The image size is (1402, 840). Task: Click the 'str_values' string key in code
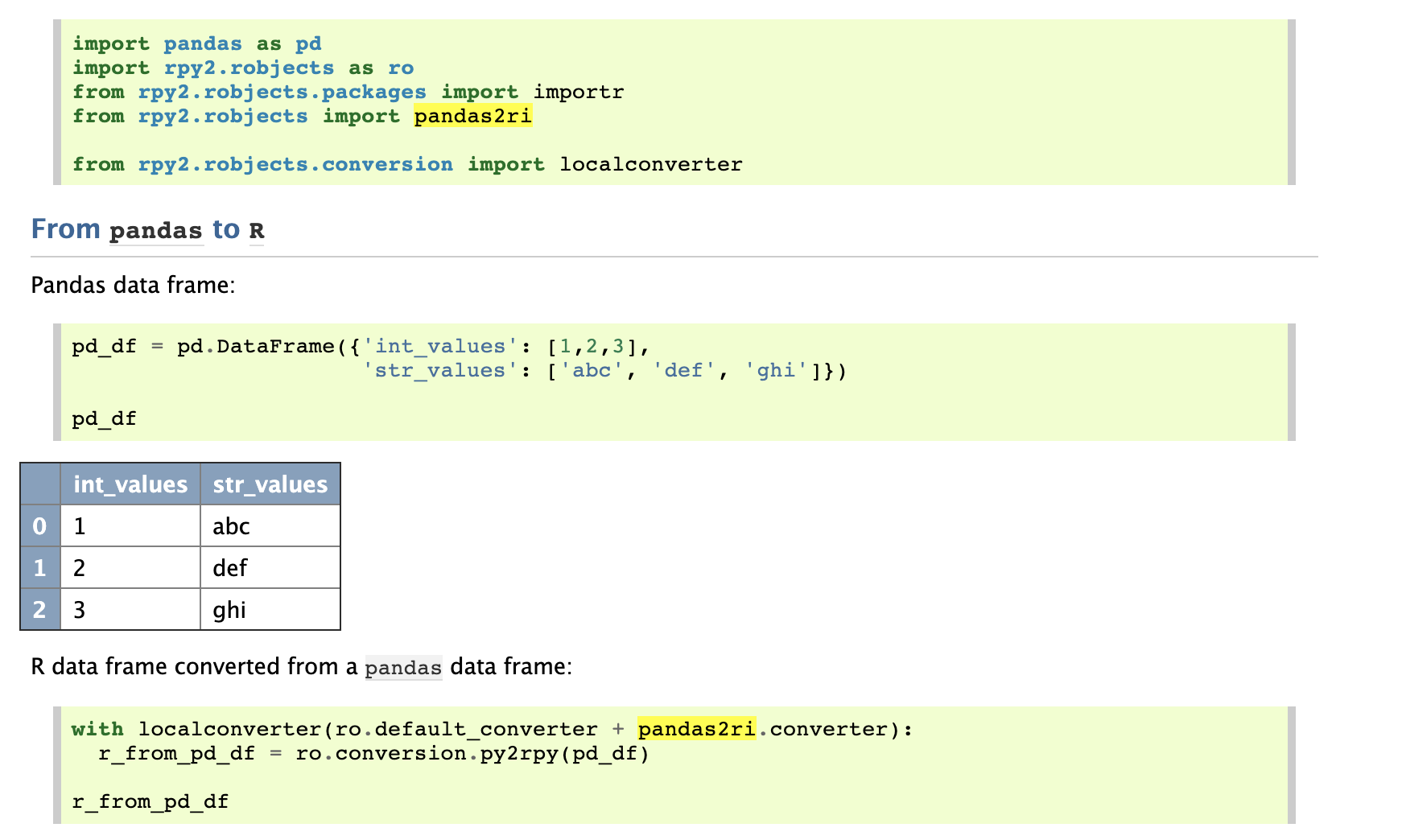(x=440, y=370)
